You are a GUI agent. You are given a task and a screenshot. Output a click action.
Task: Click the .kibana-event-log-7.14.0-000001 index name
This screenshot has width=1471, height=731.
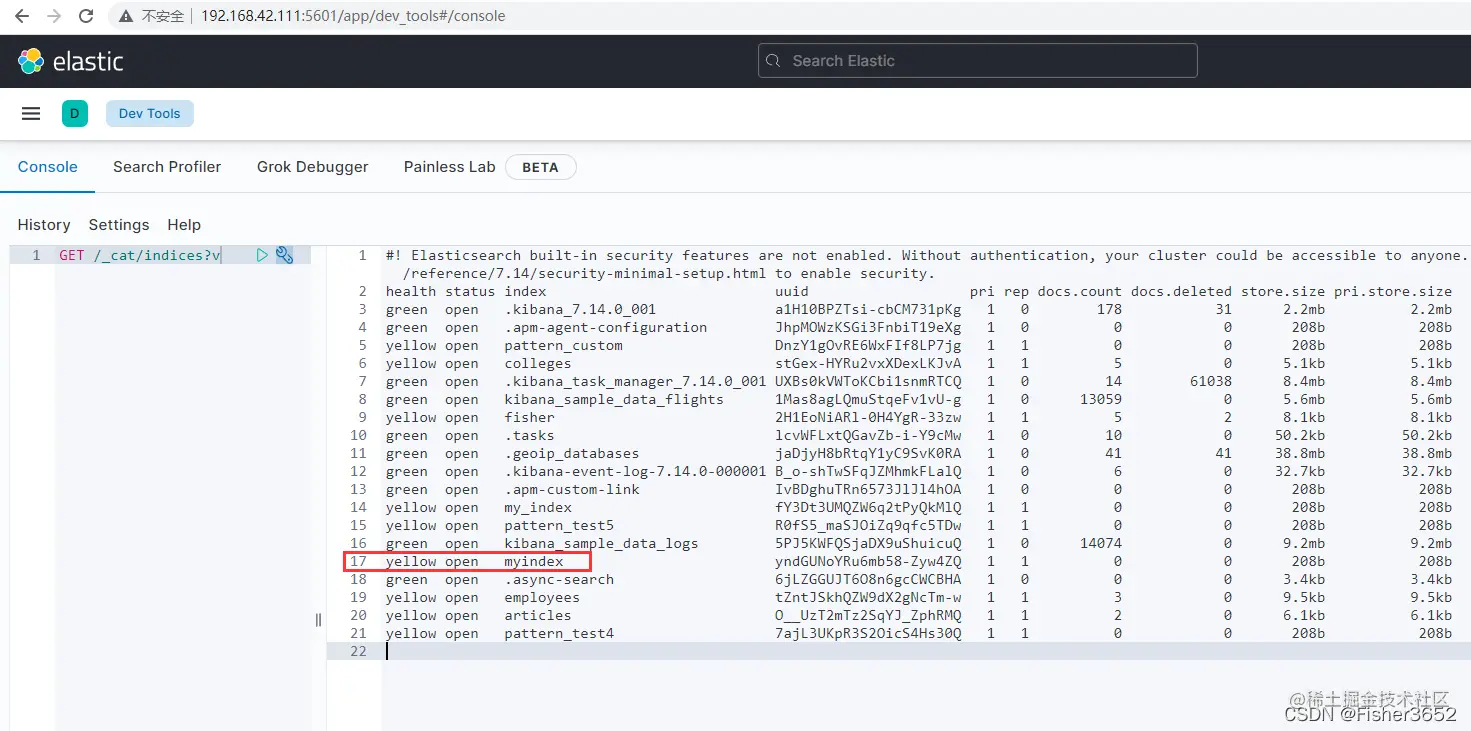[x=635, y=471]
